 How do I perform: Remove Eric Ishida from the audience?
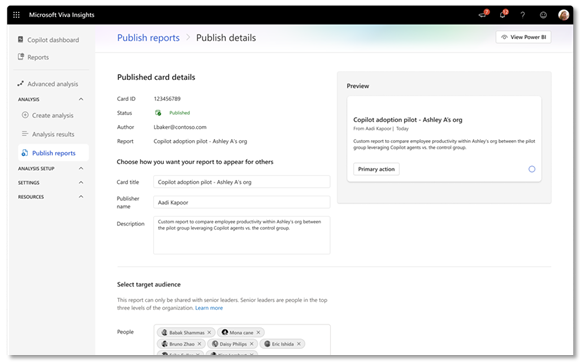pos(299,344)
